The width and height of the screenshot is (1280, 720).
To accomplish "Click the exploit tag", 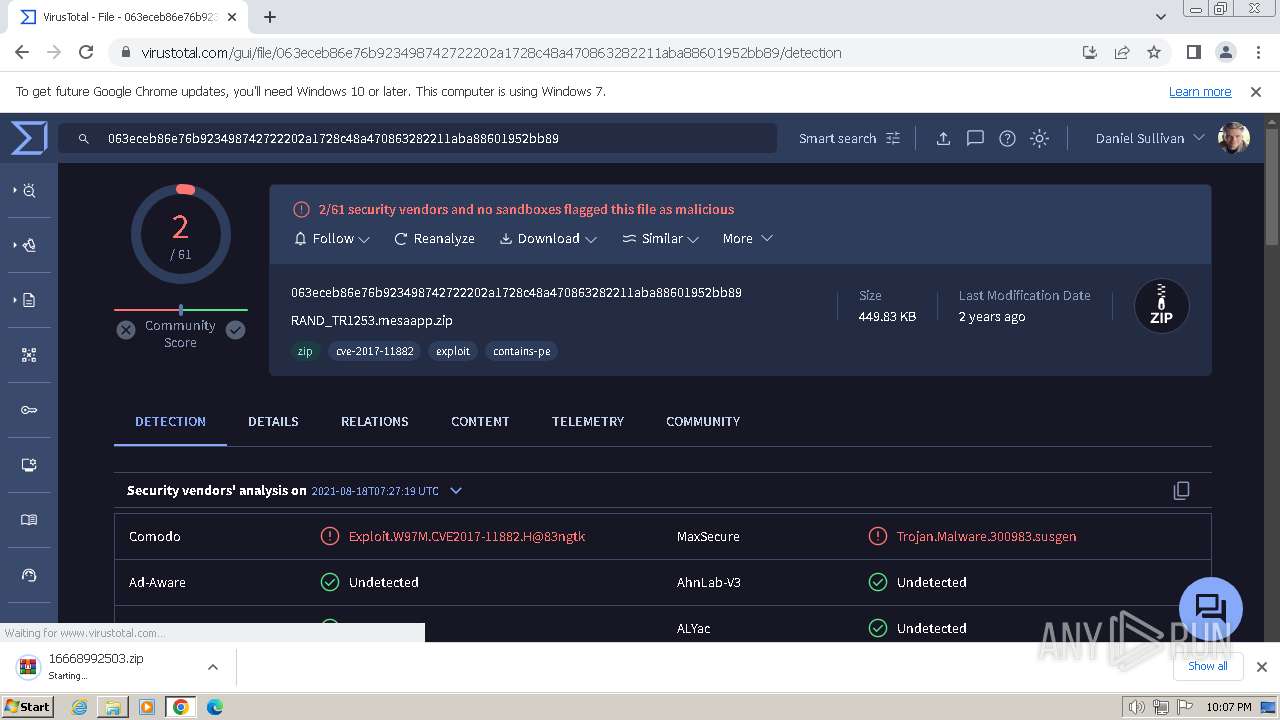I will (453, 351).
